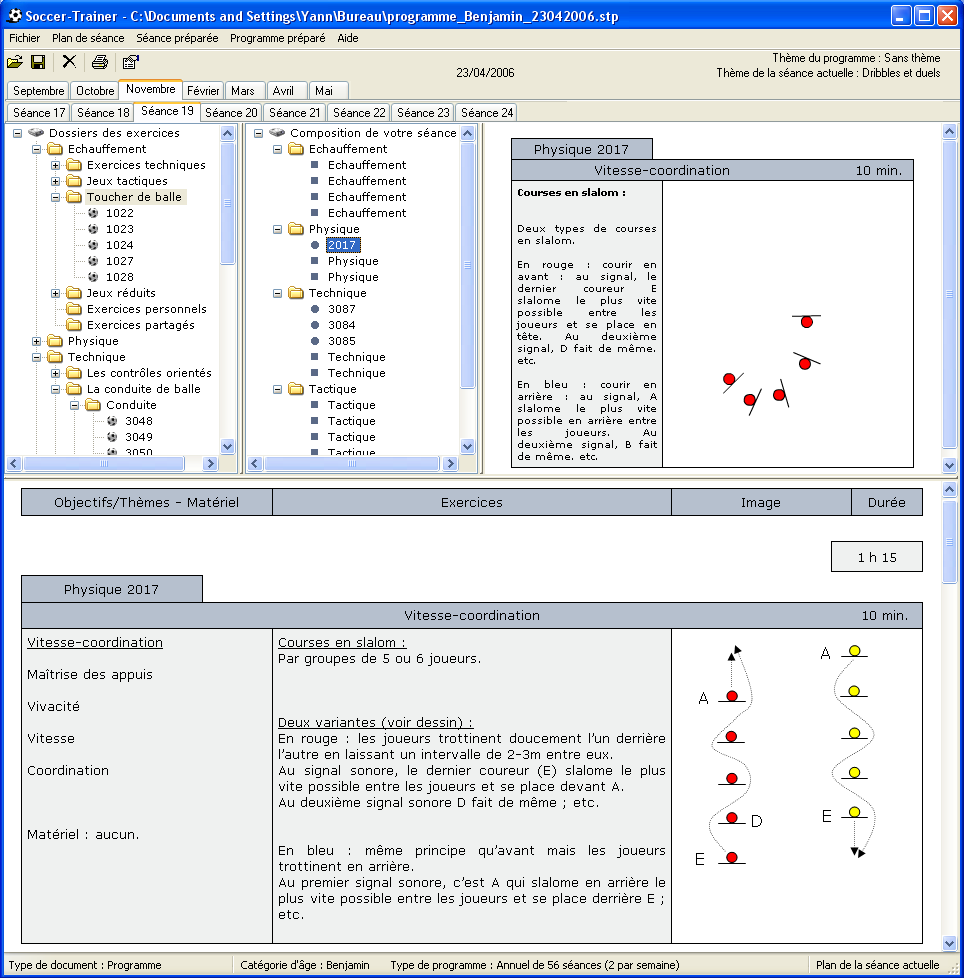
Task: Click the soccer ball icon beside exercise 1024
Action: pyautogui.click(x=93, y=245)
